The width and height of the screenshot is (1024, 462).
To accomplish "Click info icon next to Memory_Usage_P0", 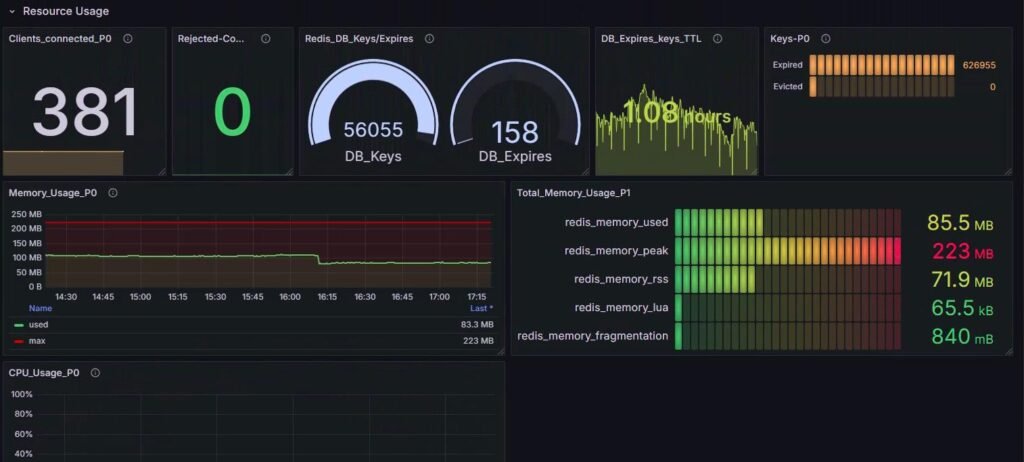I will 113,193.
